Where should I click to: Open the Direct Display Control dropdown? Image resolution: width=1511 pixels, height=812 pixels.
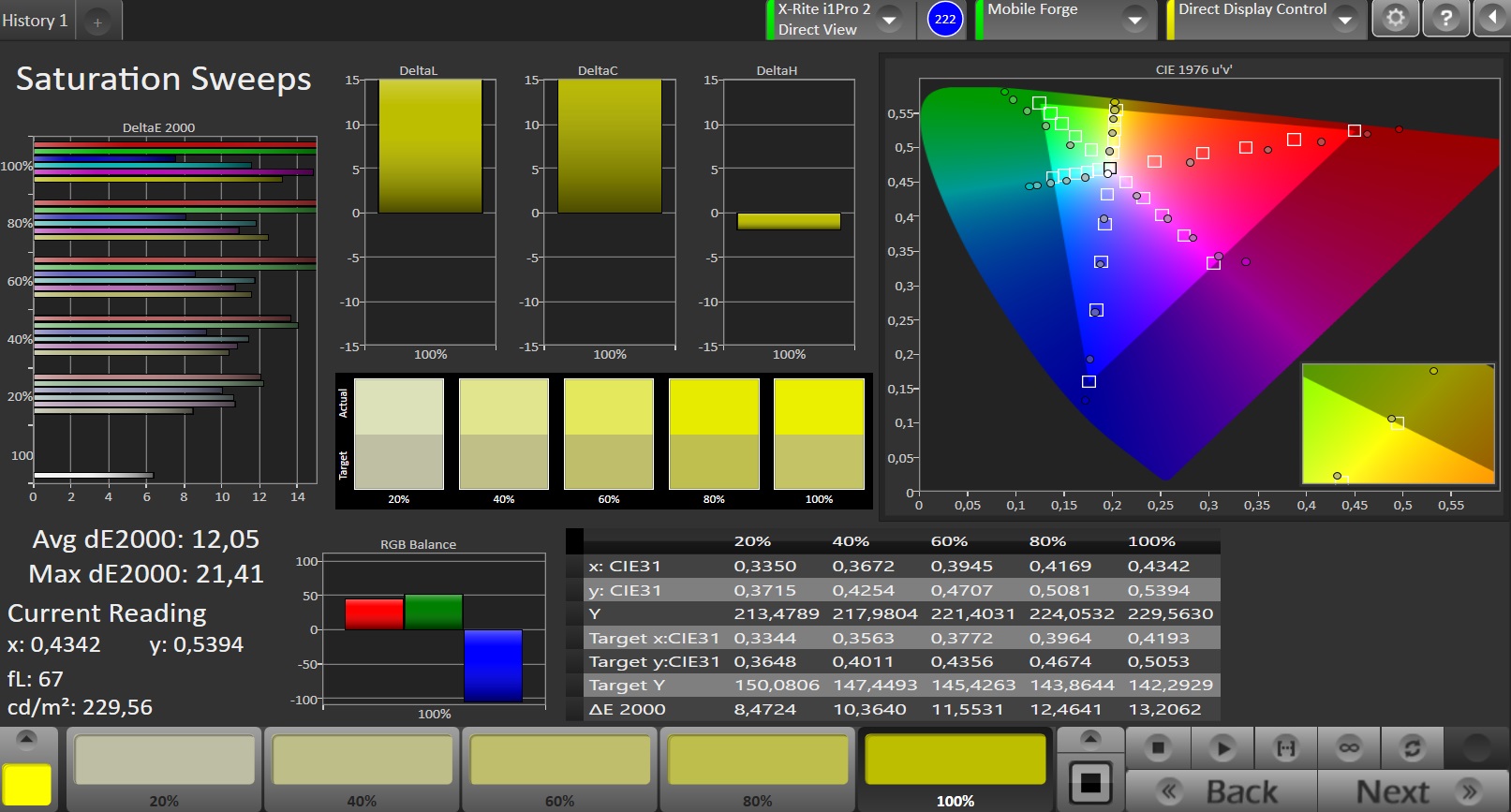(x=1345, y=19)
